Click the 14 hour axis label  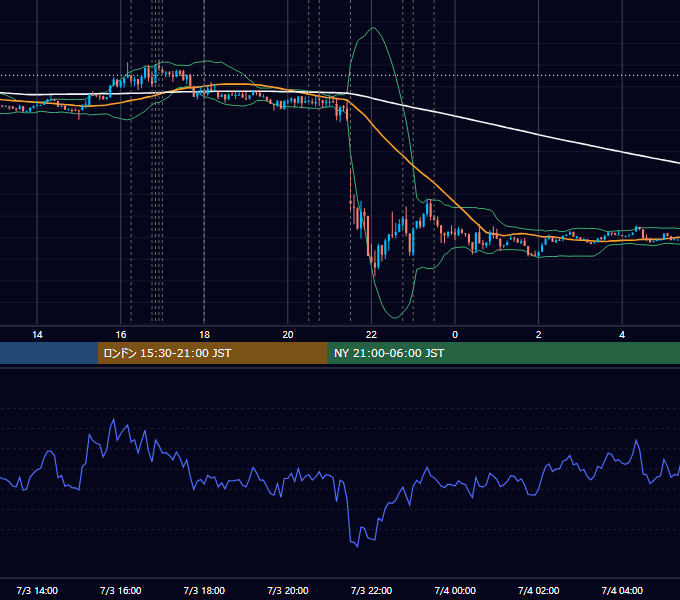[37, 335]
